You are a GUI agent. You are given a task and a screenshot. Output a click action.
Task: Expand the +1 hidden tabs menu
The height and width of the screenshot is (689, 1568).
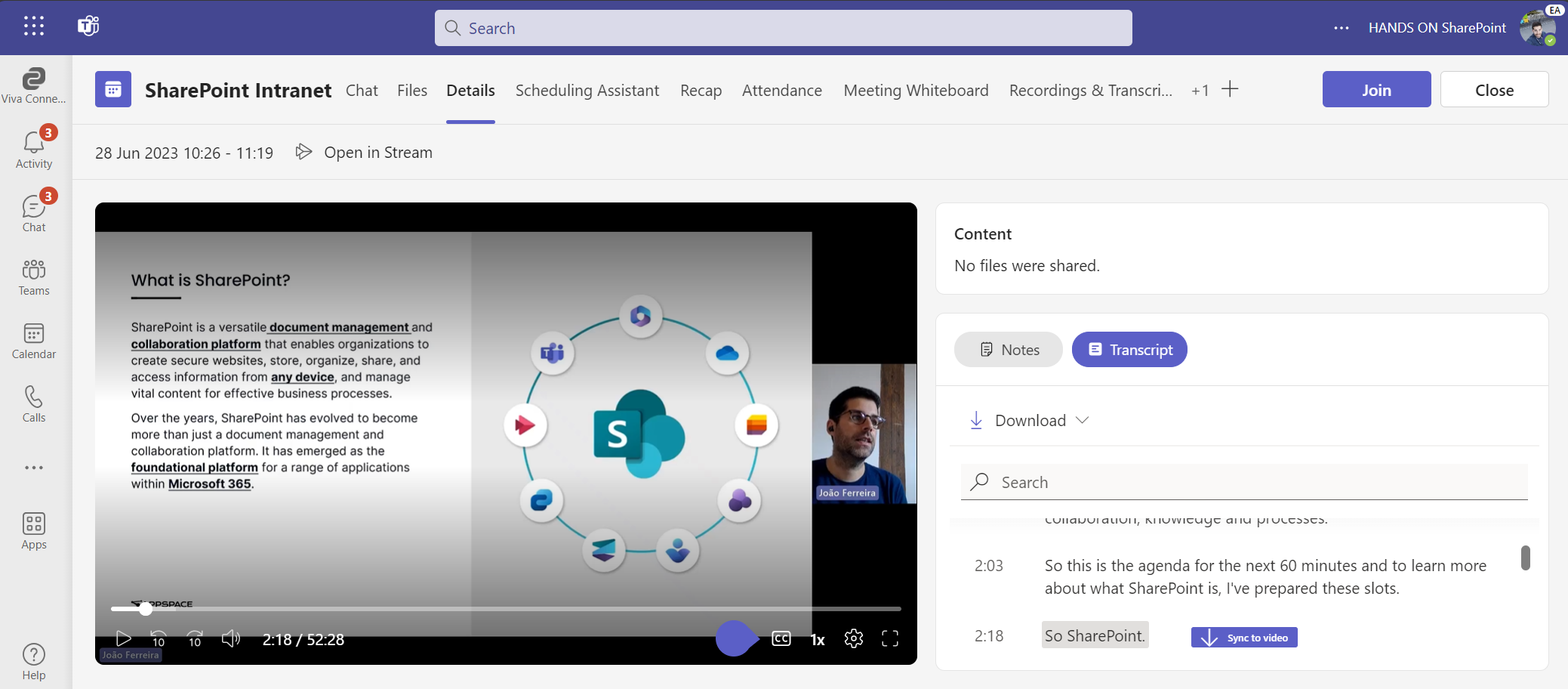click(x=1200, y=90)
